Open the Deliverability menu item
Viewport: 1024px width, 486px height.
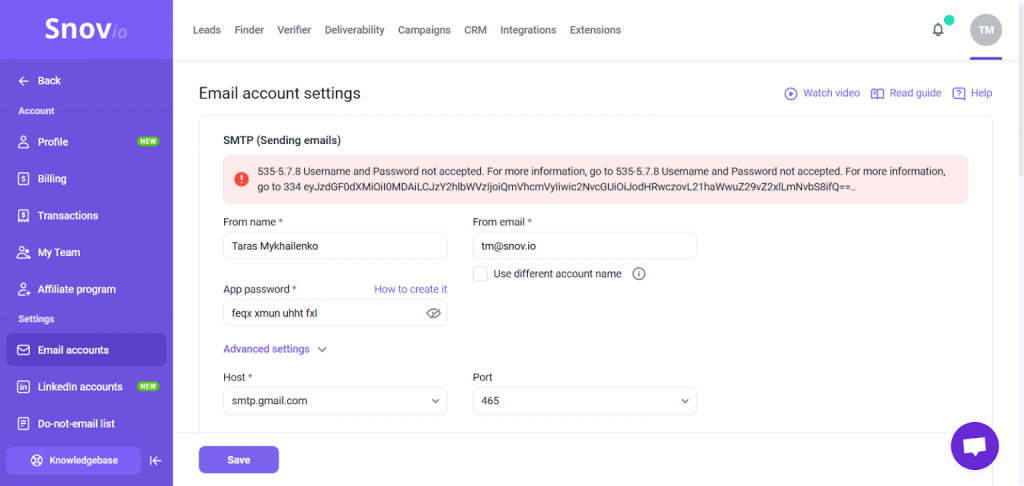click(354, 30)
